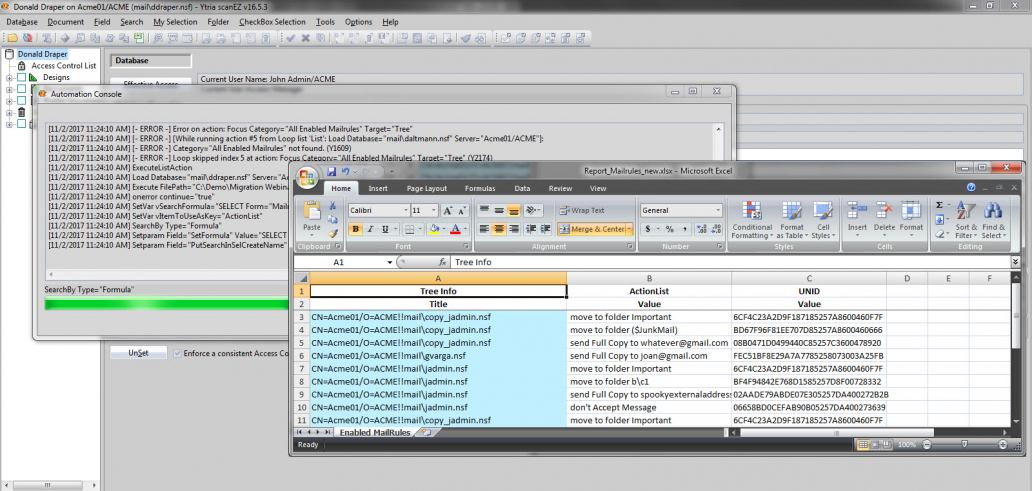
Task: Save the workbook via quick access toolbar
Action: coord(332,171)
